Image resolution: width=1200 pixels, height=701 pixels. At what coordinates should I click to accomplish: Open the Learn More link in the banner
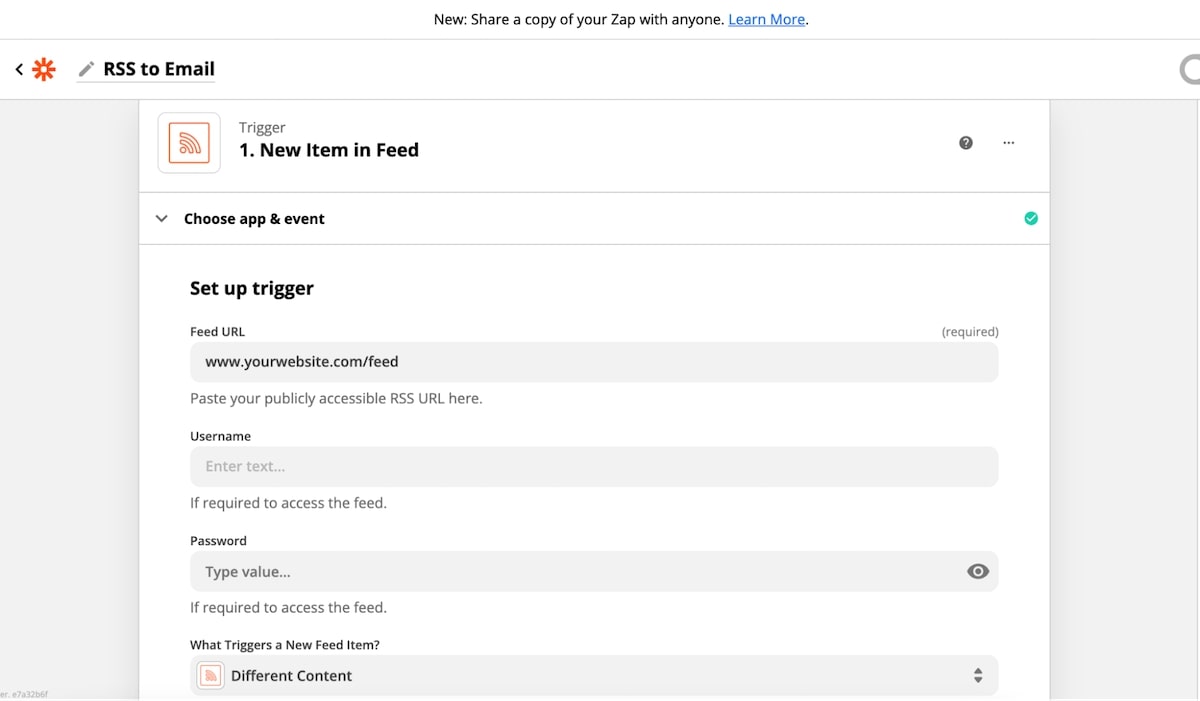click(x=766, y=19)
